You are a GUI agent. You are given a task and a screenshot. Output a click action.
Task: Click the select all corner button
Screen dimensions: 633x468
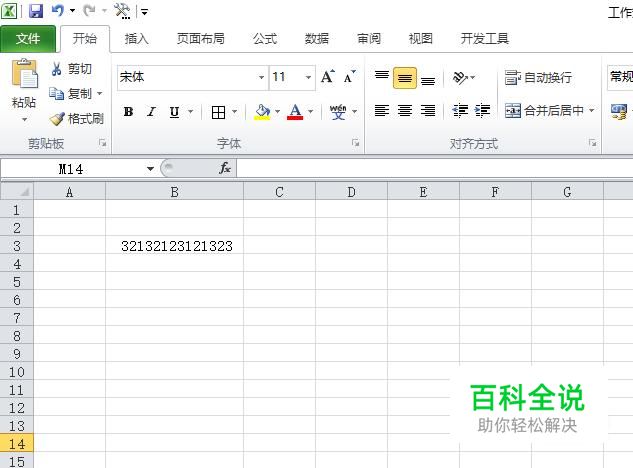(17, 191)
